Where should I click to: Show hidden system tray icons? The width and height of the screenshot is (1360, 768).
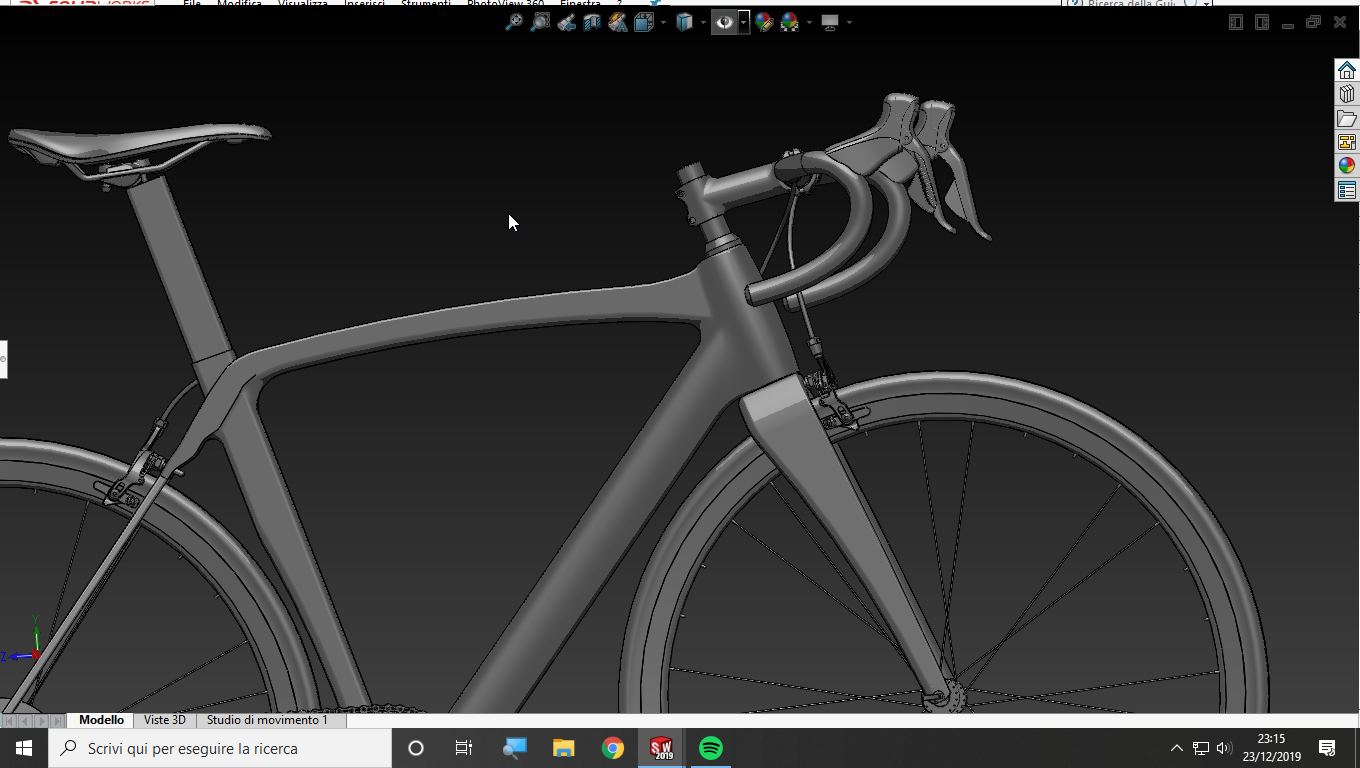point(1177,748)
